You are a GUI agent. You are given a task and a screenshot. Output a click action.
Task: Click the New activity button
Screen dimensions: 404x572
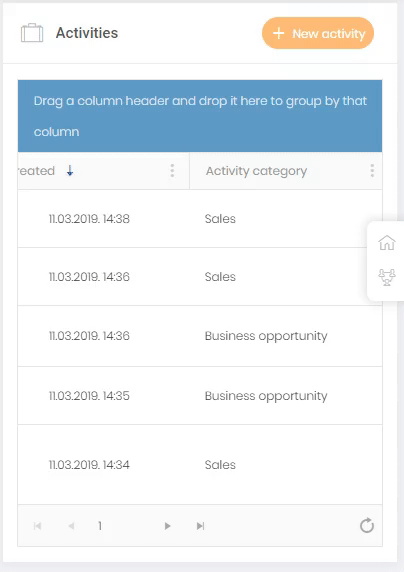pos(318,33)
